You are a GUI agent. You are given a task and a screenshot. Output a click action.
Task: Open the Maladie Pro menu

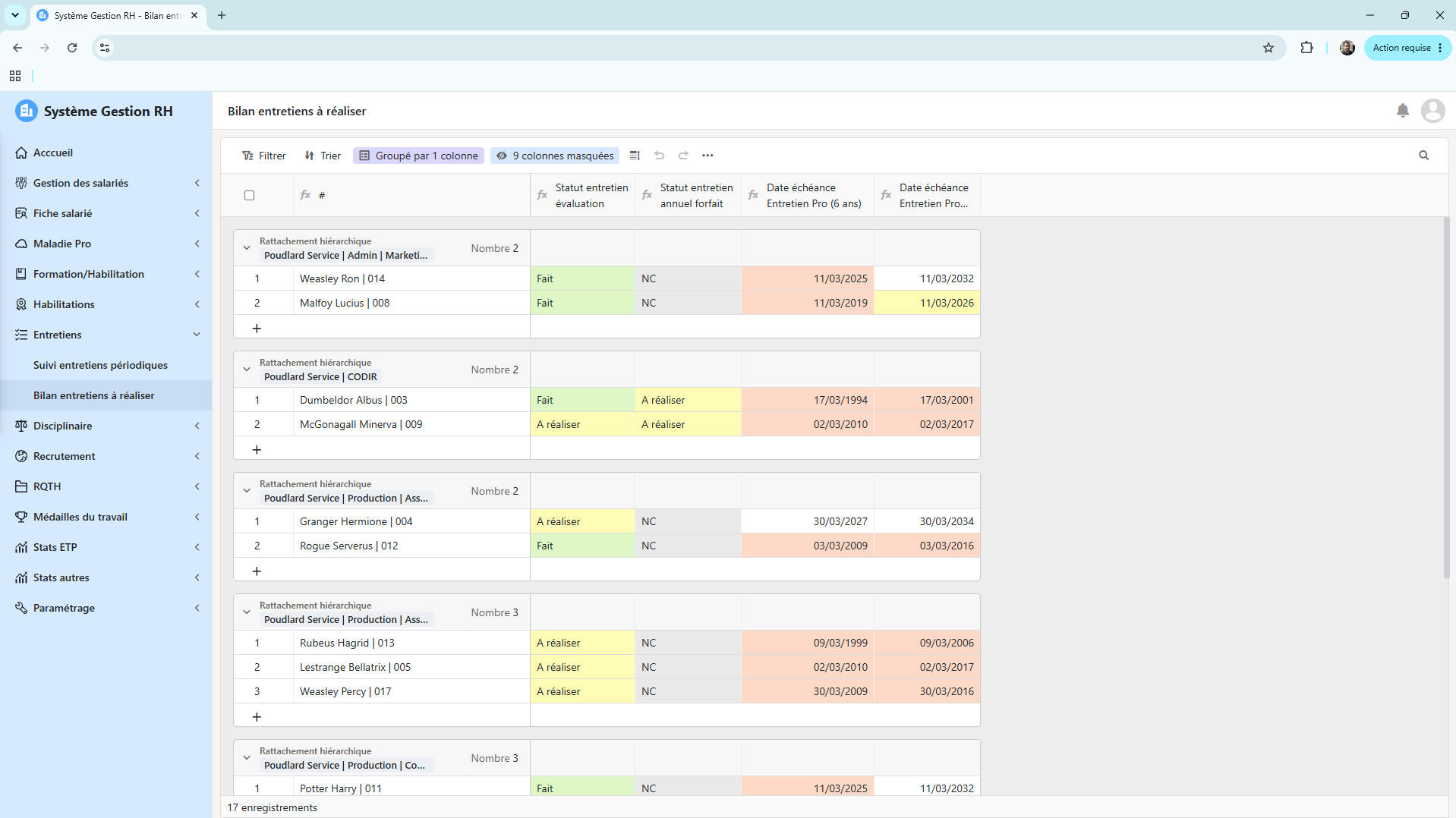[106, 244]
